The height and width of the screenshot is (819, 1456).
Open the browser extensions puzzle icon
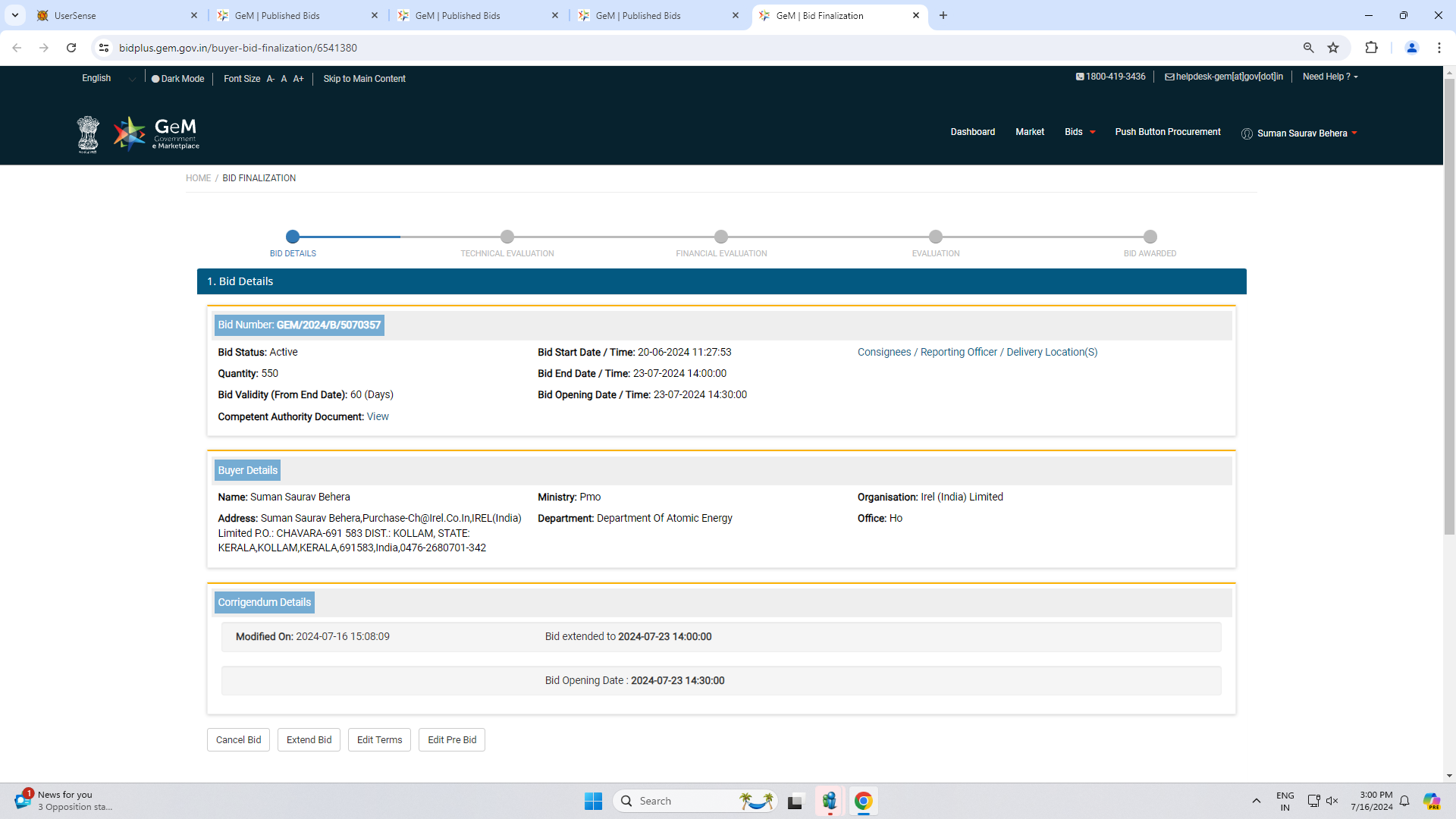click(1371, 48)
